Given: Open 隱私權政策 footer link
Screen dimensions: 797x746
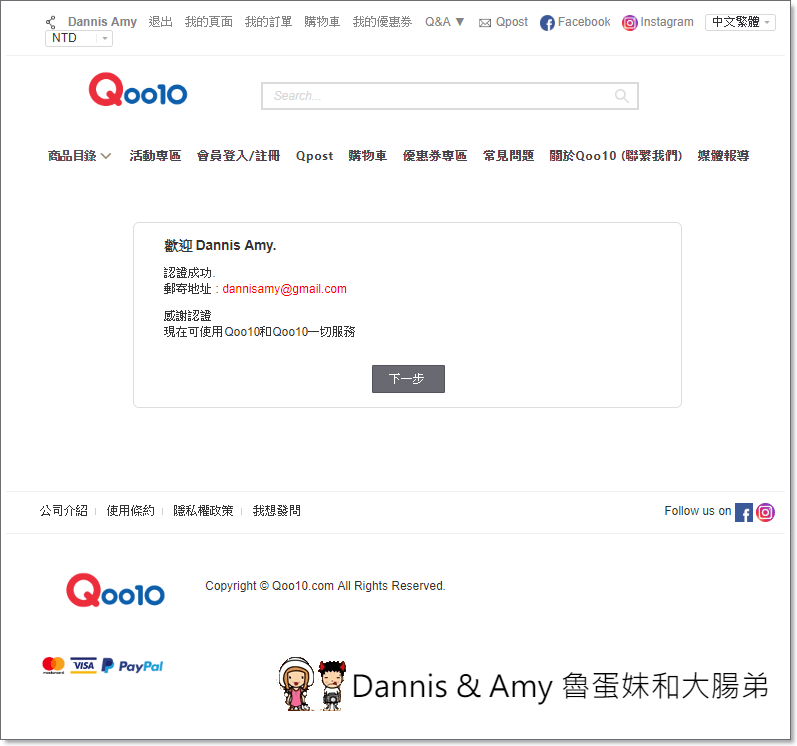Looking at the screenshot, I should point(203,510).
